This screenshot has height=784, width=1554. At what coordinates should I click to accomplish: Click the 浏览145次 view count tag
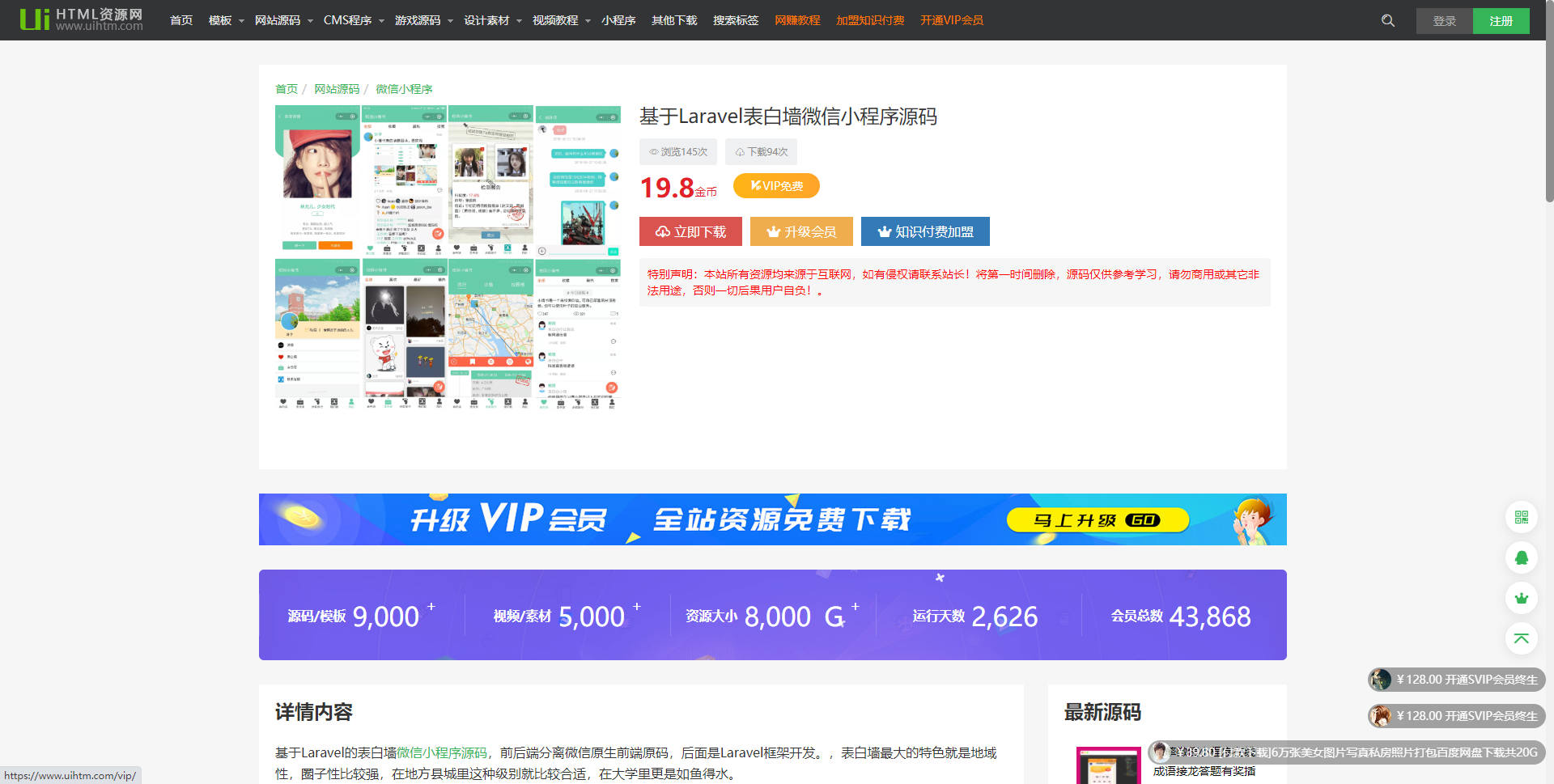pos(677,151)
